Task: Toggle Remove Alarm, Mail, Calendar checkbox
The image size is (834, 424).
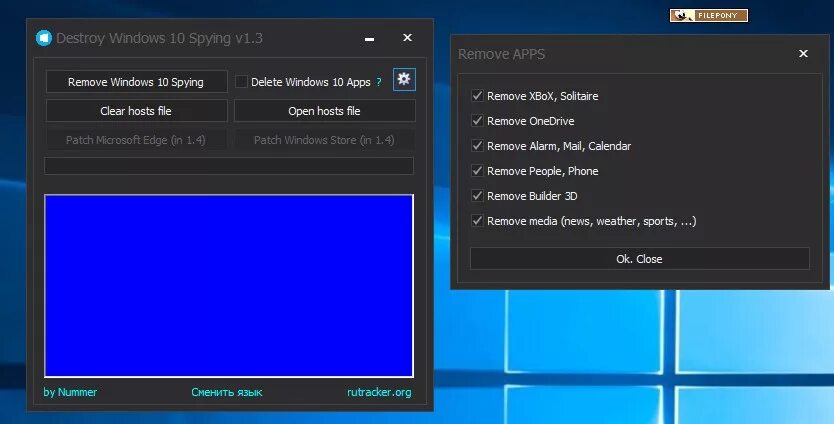Action: coord(477,146)
